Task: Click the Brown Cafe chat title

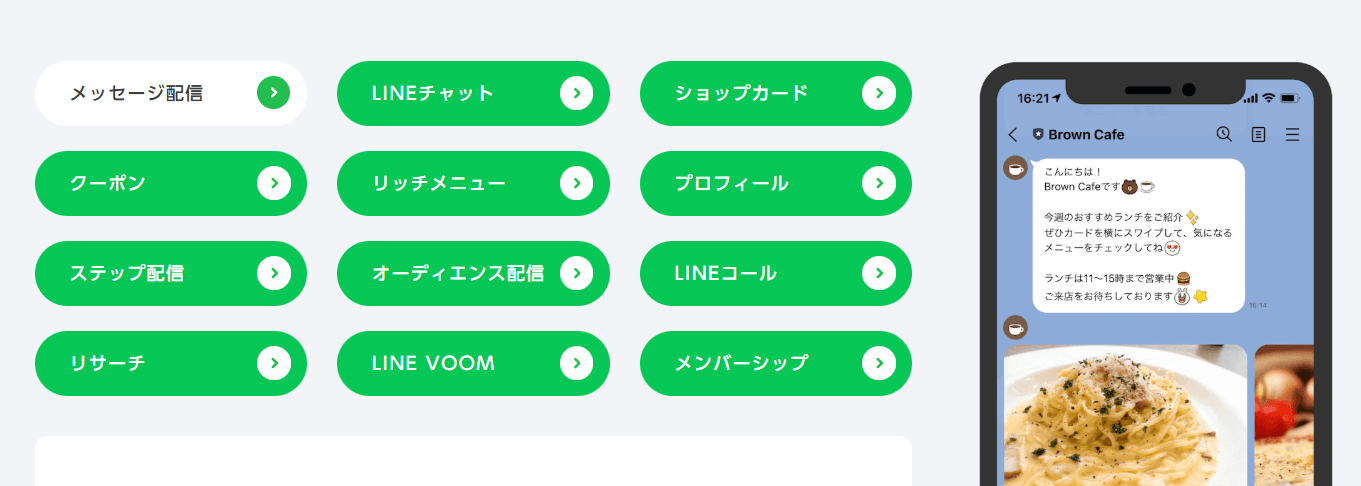Action: [x=1086, y=134]
